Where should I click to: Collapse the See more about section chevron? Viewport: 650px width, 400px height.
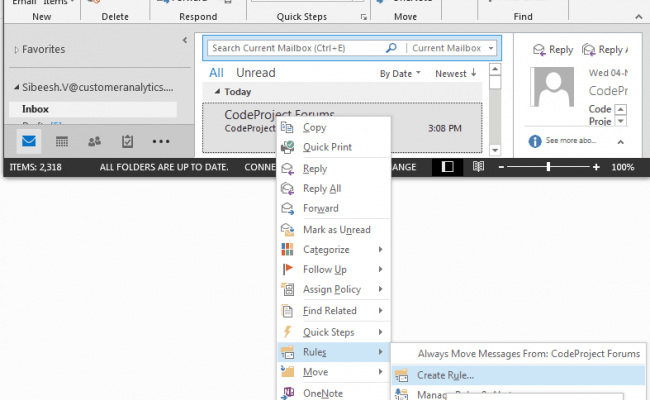(x=621, y=142)
